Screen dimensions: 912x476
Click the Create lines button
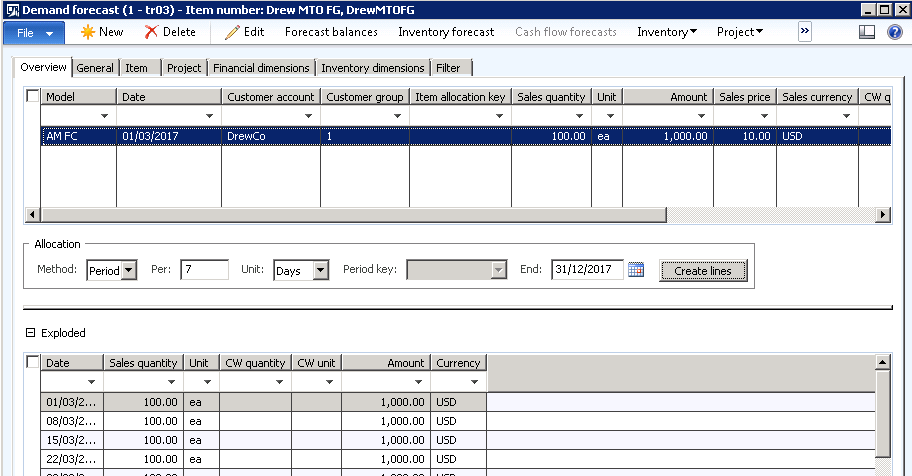coord(702,271)
